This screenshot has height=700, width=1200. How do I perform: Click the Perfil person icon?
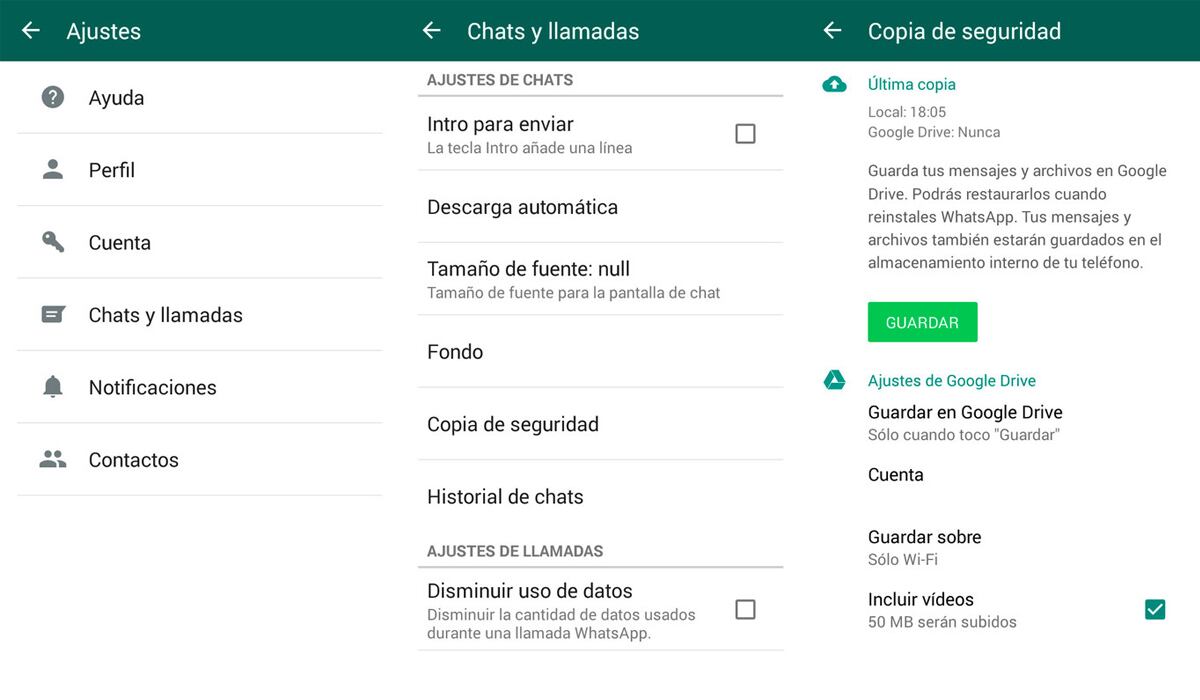52,169
